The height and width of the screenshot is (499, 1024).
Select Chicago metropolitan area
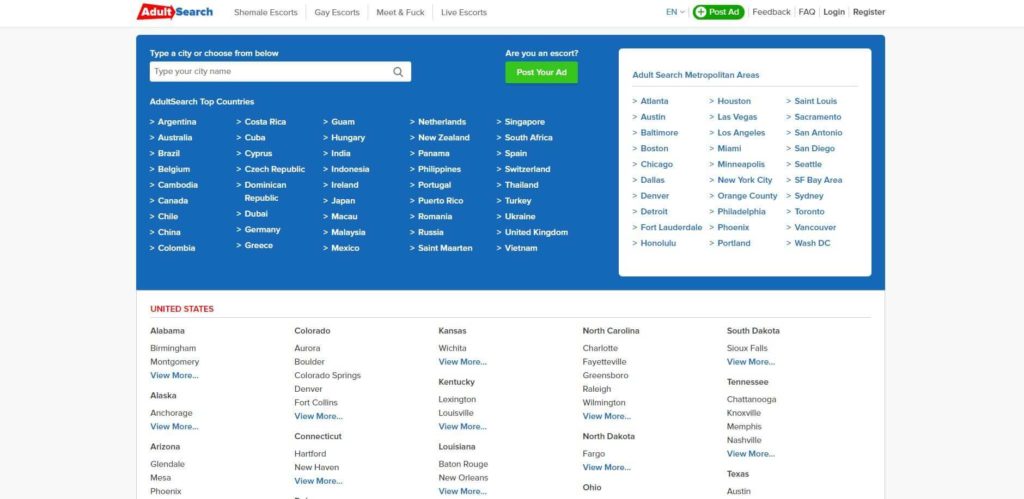[656, 165]
